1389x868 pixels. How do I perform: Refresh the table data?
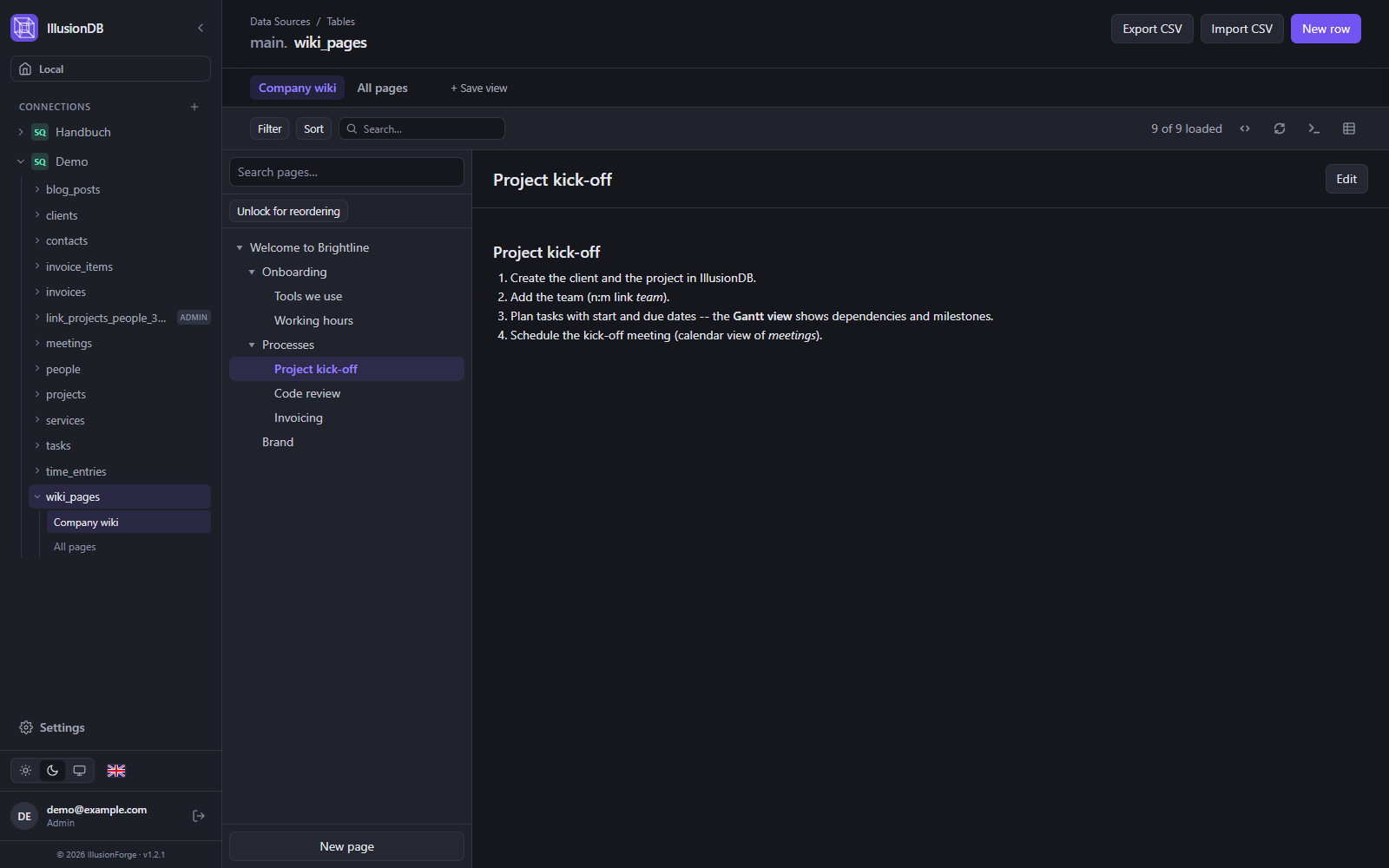click(1280, 128)
